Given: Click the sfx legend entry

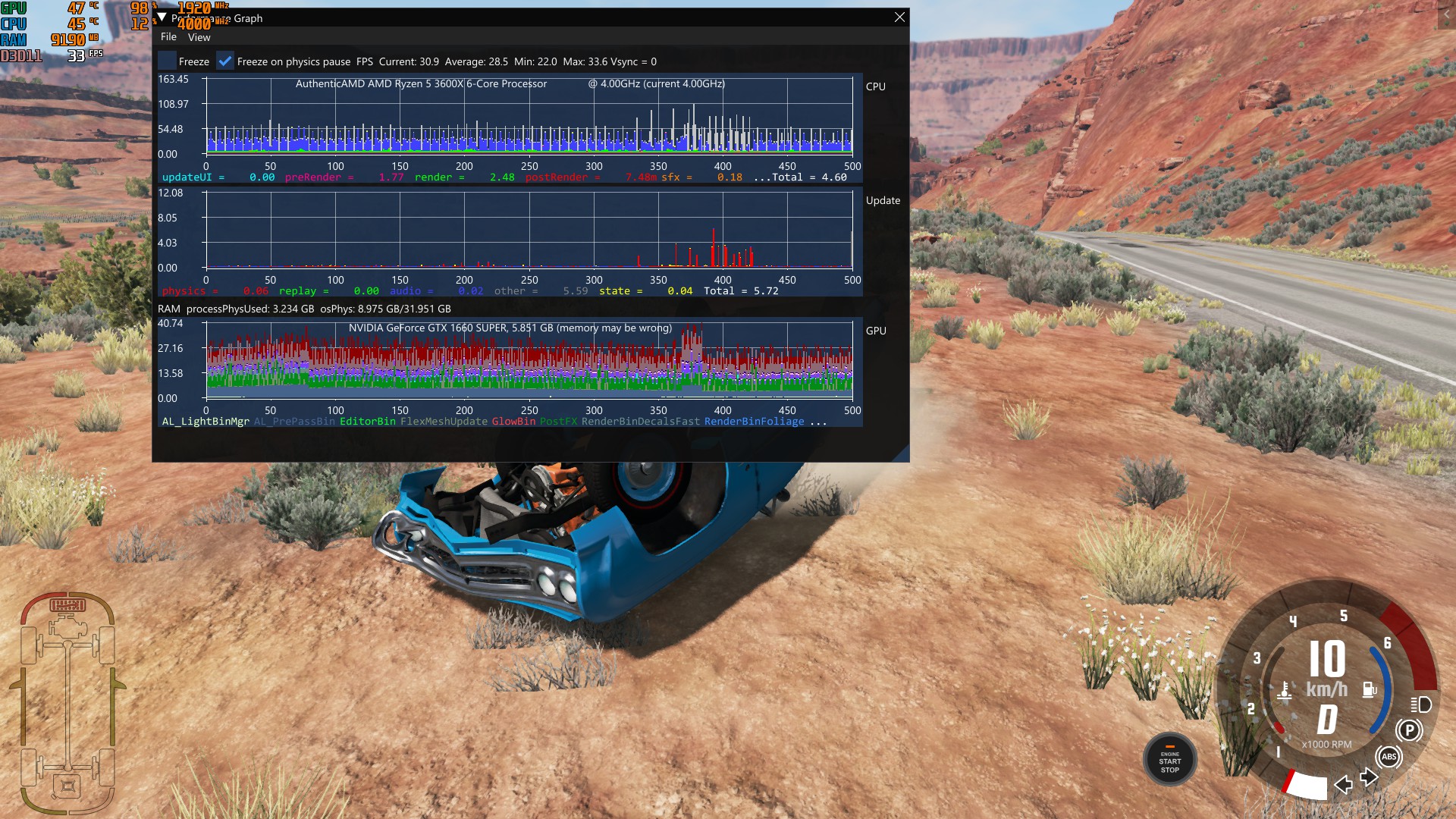Looking at the screenshot, I should [x=701, y=177].
